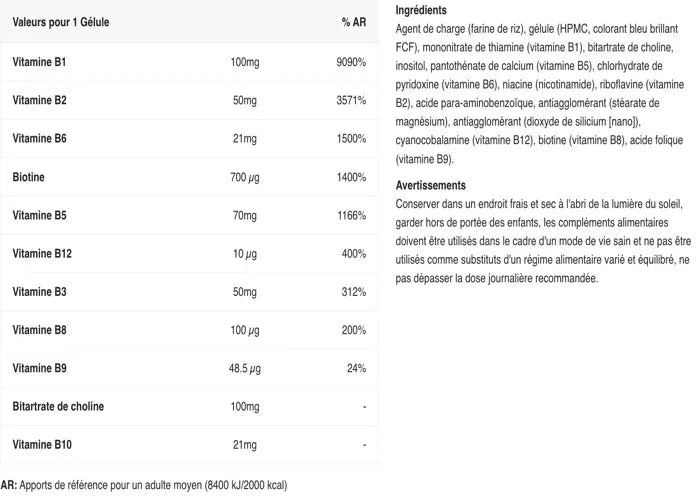Select the Vitamine B12 row label
The width and height of the screenshot is (700, 500).
(42, 254)
